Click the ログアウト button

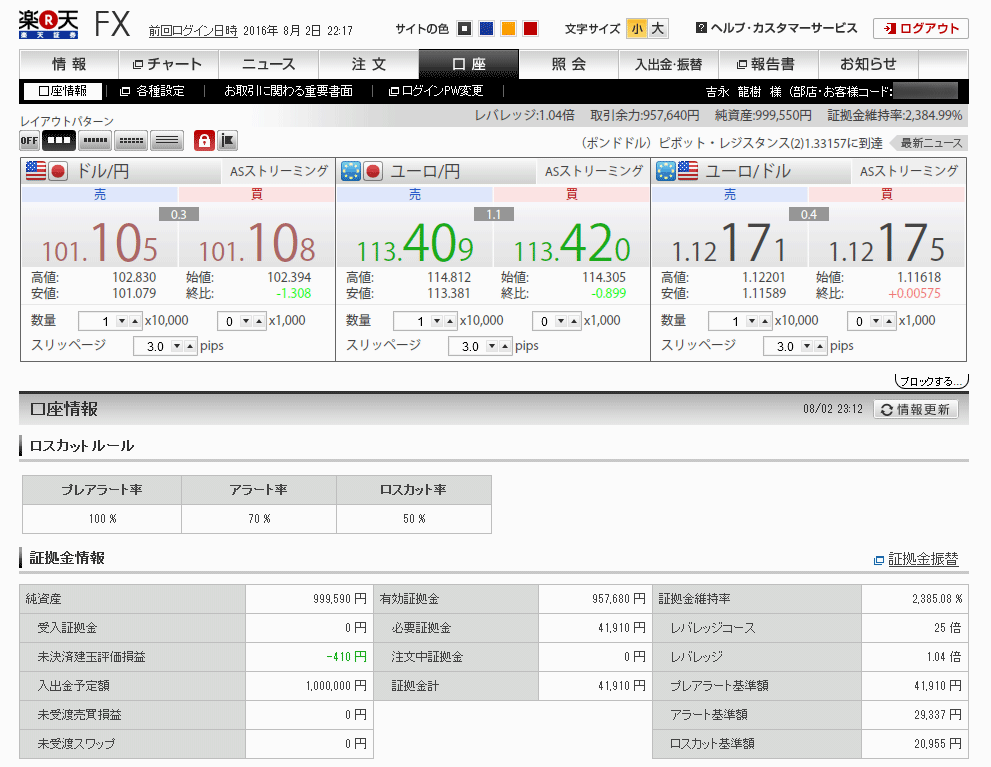921,28
